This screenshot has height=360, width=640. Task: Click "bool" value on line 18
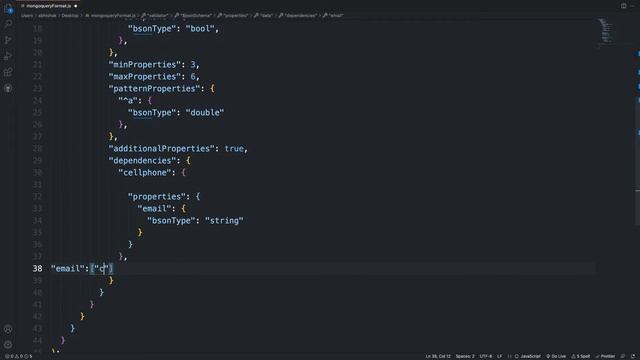[200, 29]
